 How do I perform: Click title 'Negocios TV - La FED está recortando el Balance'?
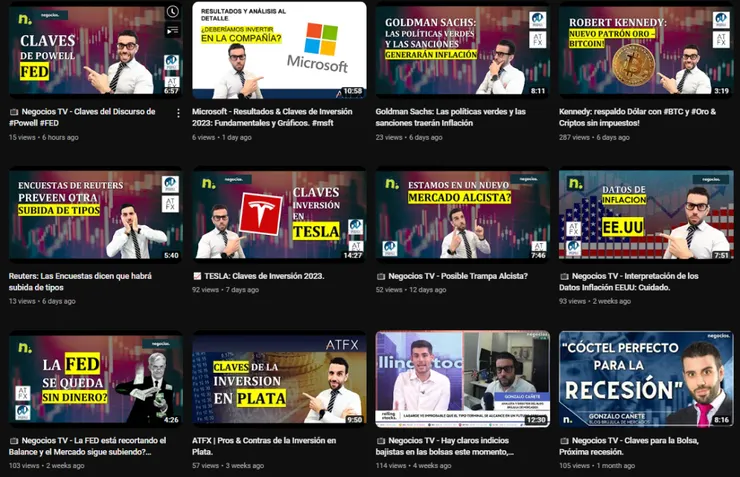pyautogui.click(x=87, y=446)
